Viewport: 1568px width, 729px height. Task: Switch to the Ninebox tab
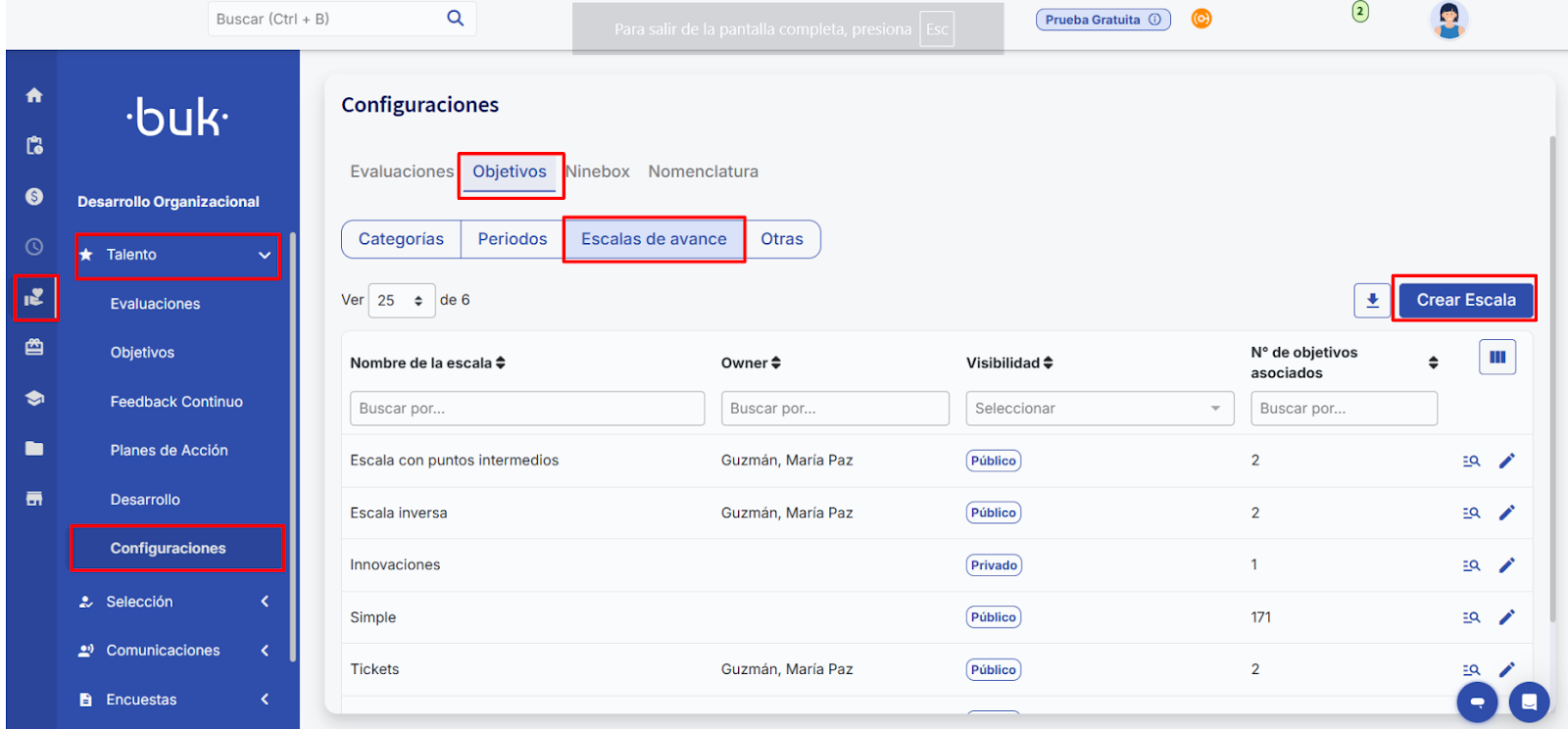click(599, 171)
